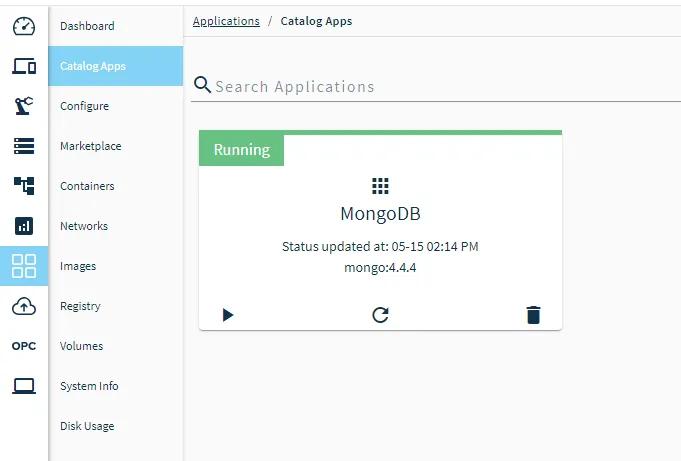Open Disk Usage in the side menu
The image size is (681, 461).
[116, 426]
